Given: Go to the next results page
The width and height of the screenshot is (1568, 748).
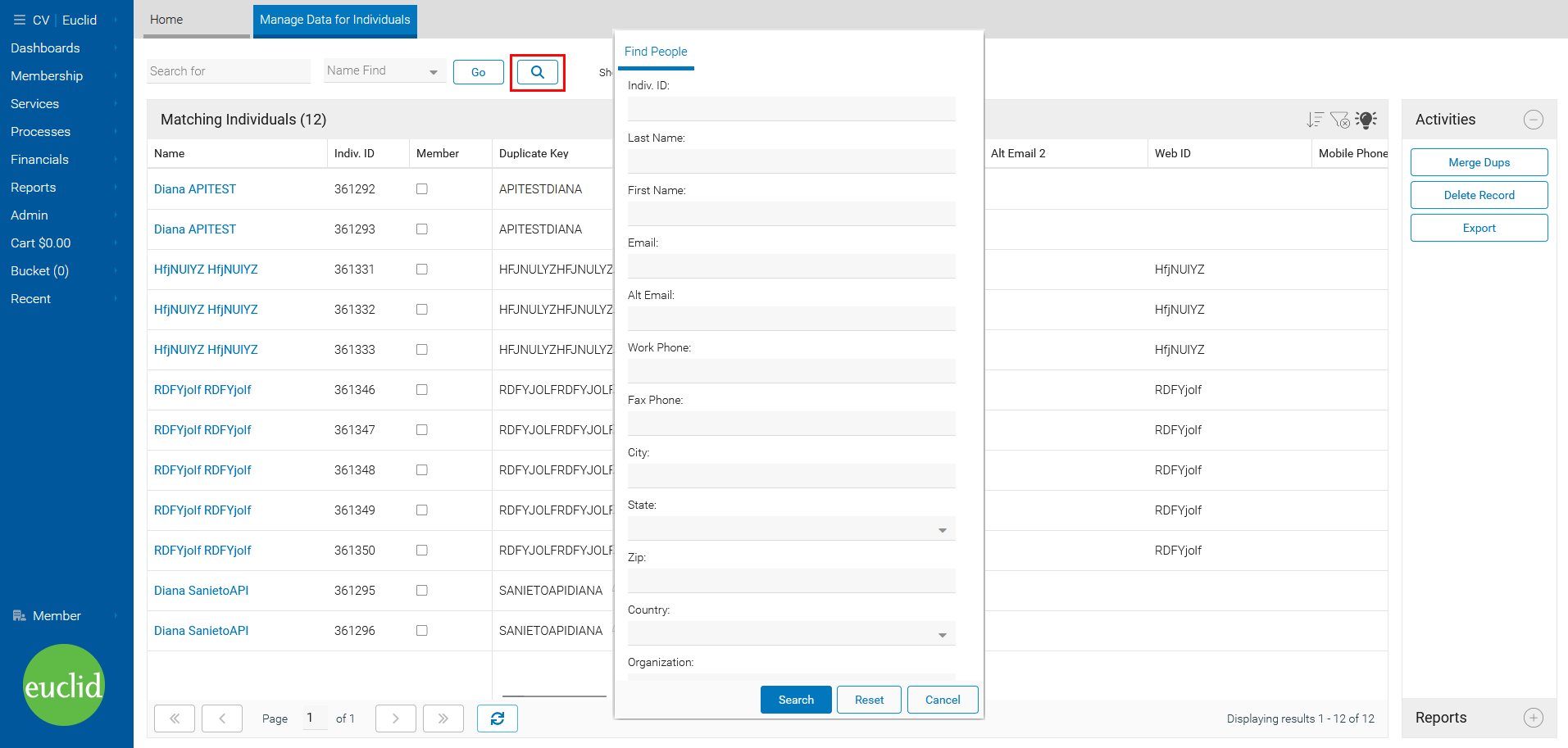Looking at the screenshot, I should coord(395,719).
